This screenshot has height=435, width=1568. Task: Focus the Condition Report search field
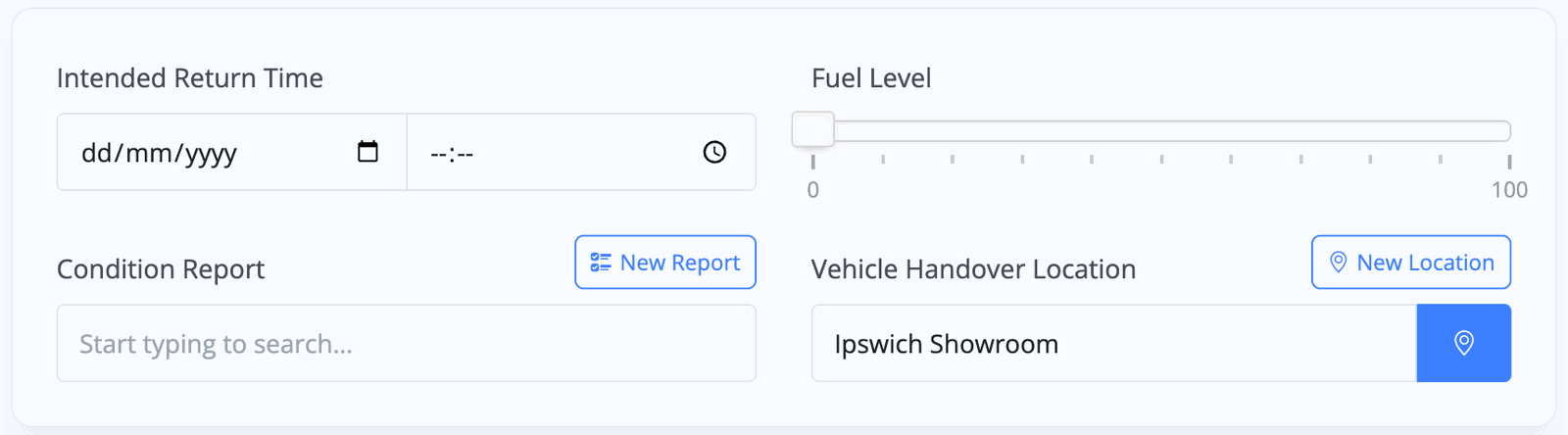click(x=407, y=343)
